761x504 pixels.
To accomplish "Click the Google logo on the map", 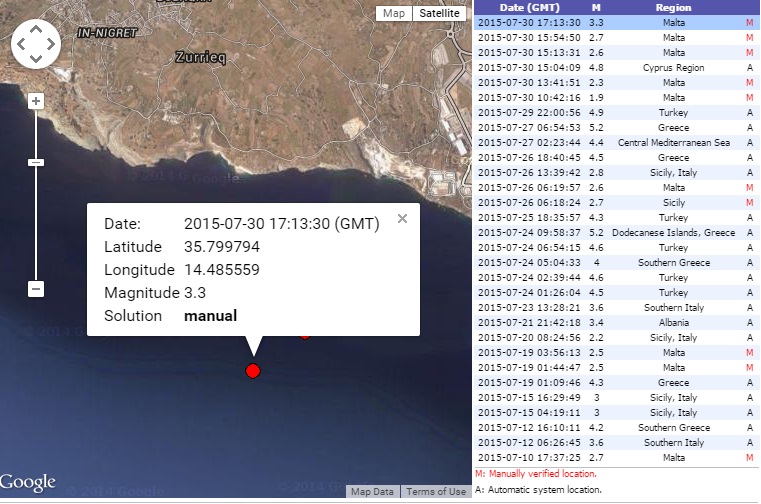I will 28,482.
